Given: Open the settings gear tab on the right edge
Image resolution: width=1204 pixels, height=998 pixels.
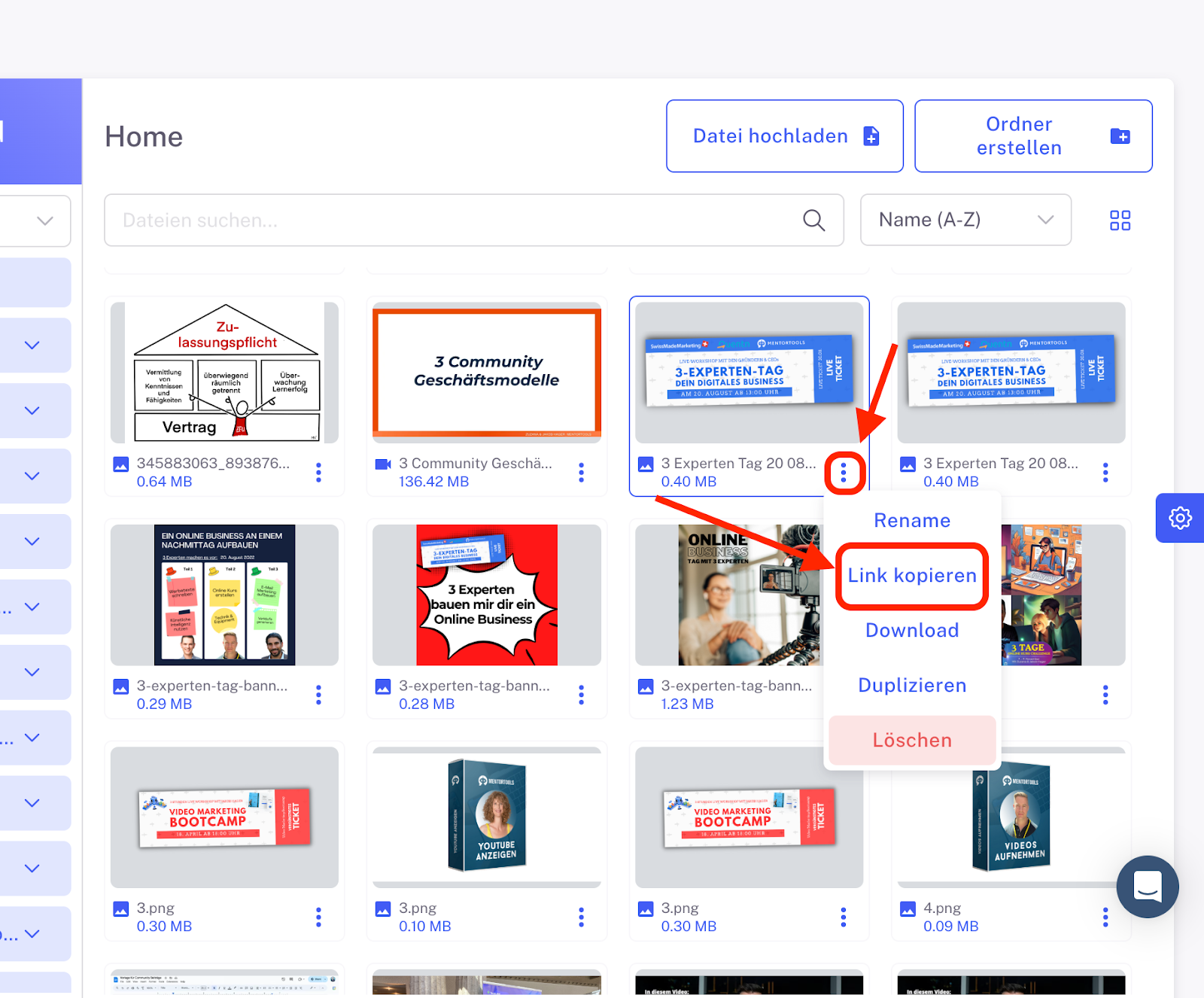Looking at the screenshot, I should point(1180,518).
